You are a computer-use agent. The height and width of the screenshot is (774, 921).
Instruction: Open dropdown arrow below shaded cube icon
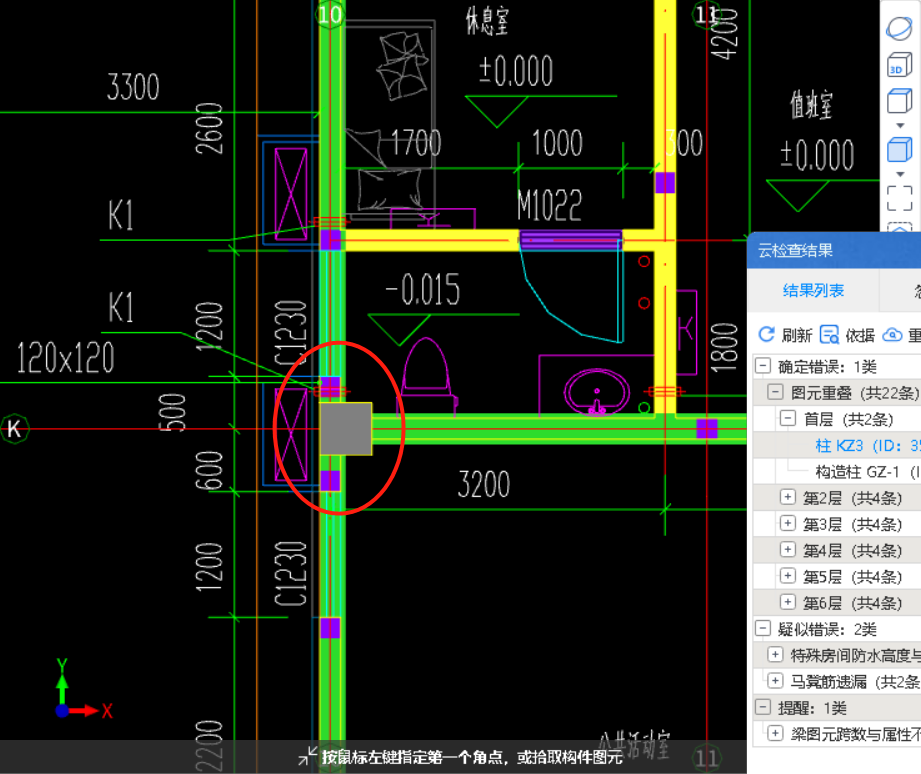coord(900,174)
